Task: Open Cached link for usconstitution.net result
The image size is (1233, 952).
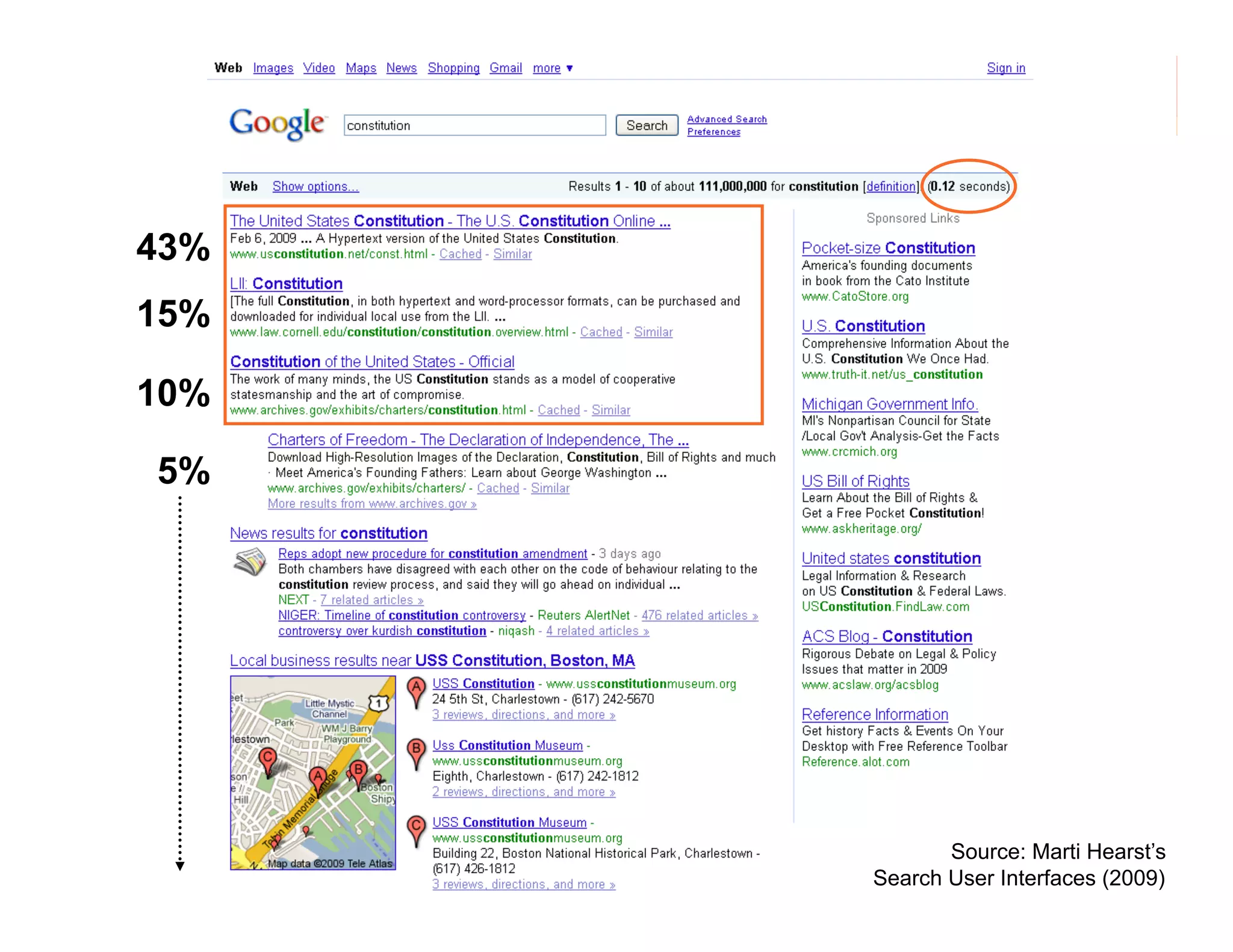Action: (x=461, y=254)
